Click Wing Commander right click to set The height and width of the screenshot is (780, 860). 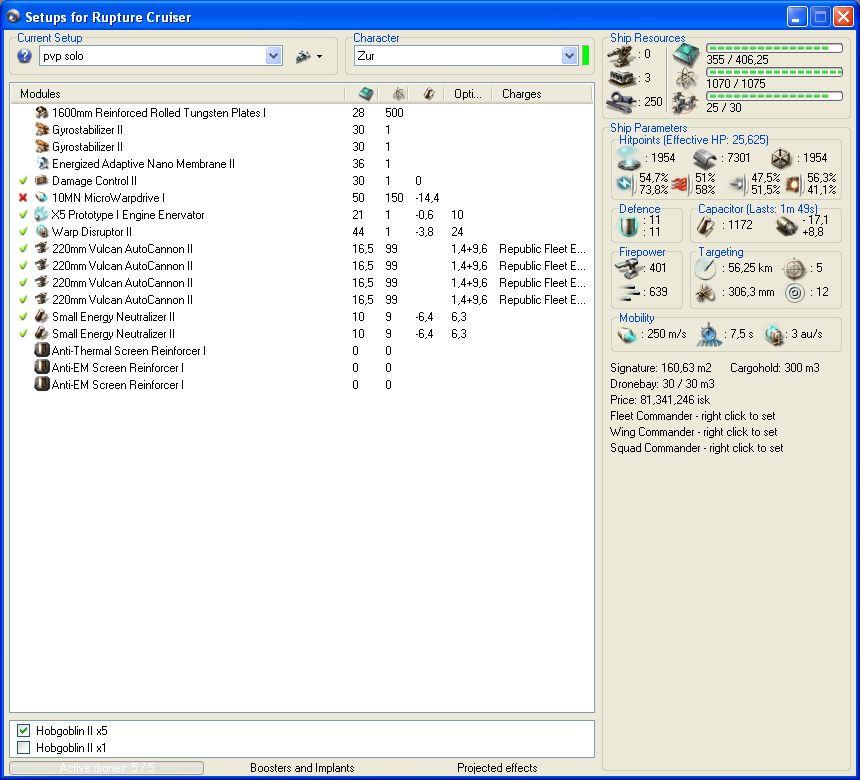693,432
